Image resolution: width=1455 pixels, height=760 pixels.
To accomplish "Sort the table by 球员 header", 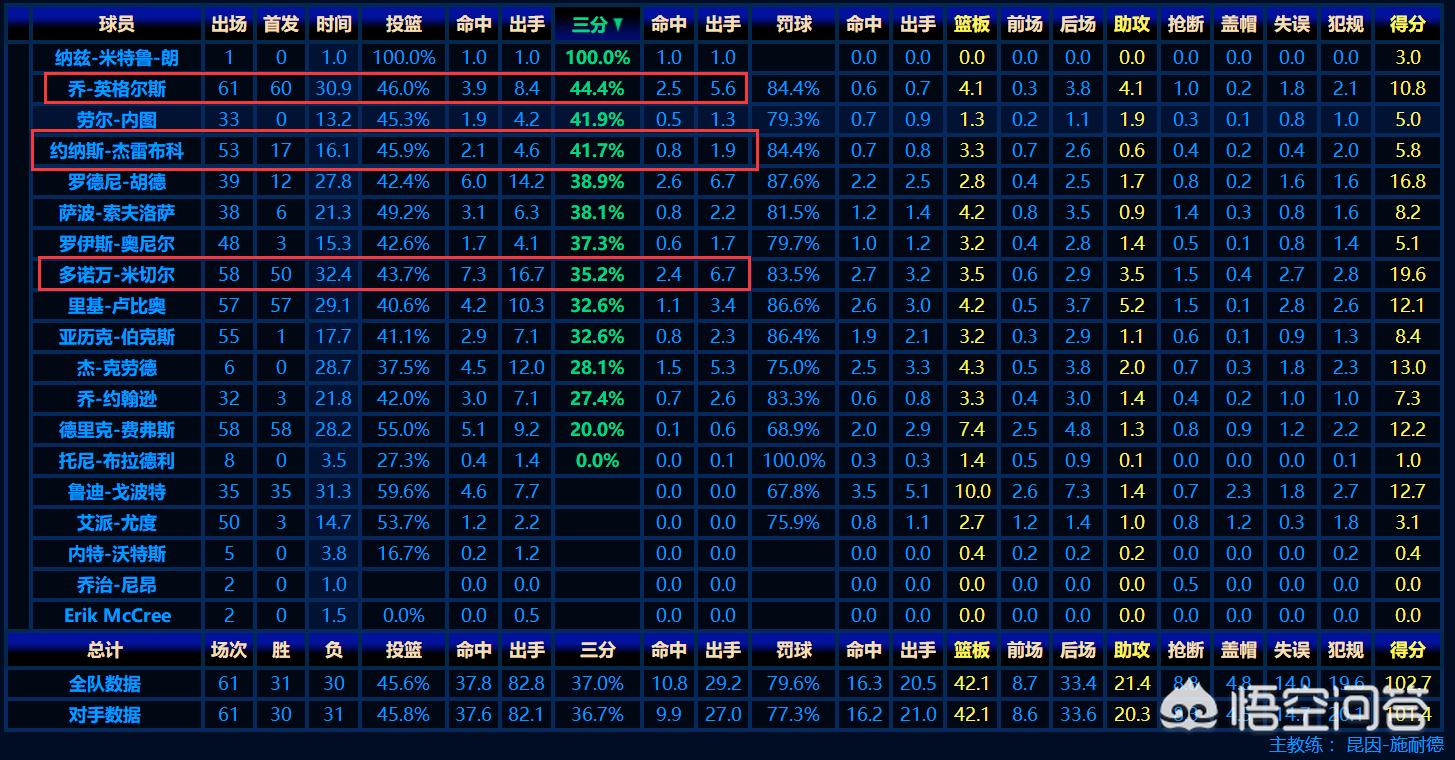I will click(x=117, y=24).
